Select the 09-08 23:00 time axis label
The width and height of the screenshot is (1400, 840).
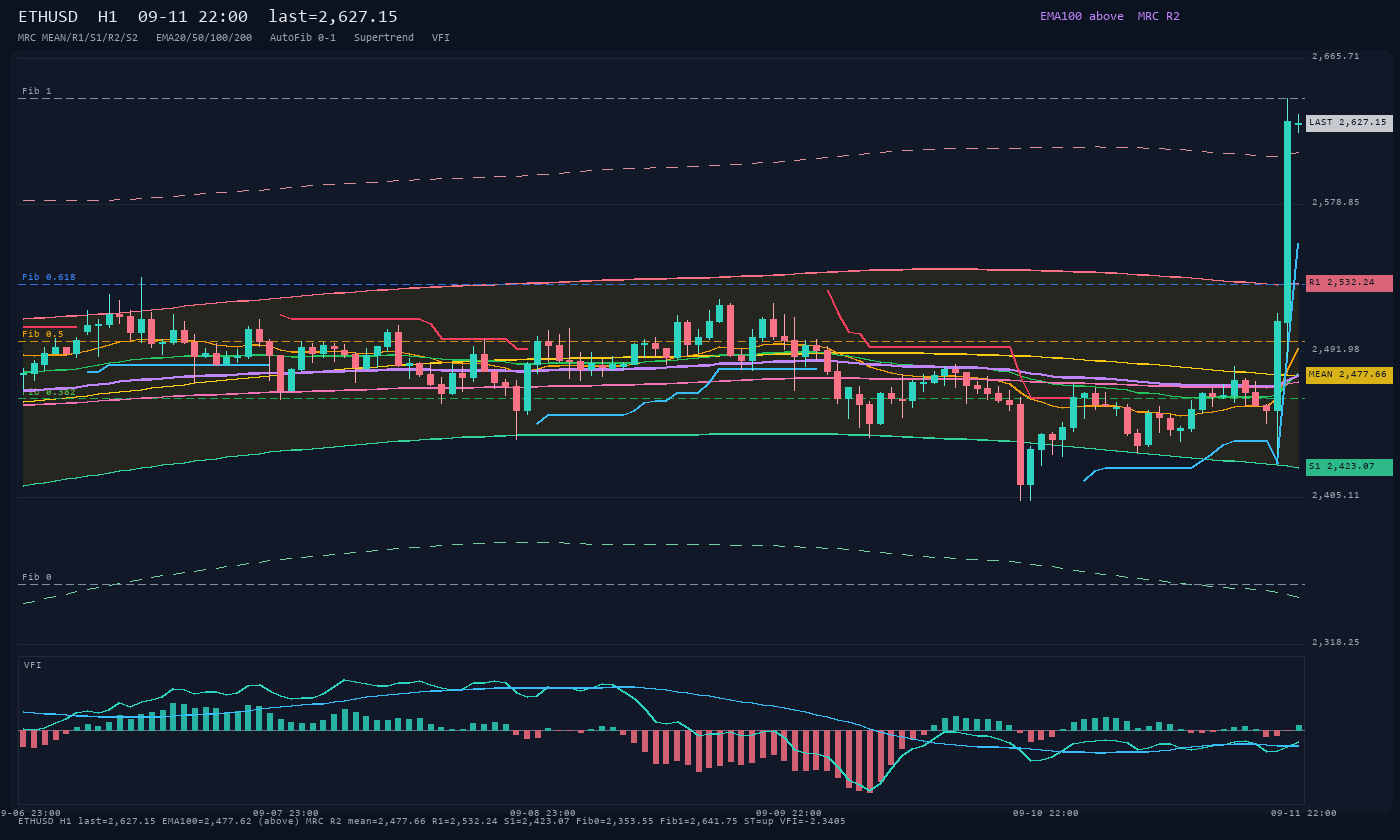[x=543, y=813]
